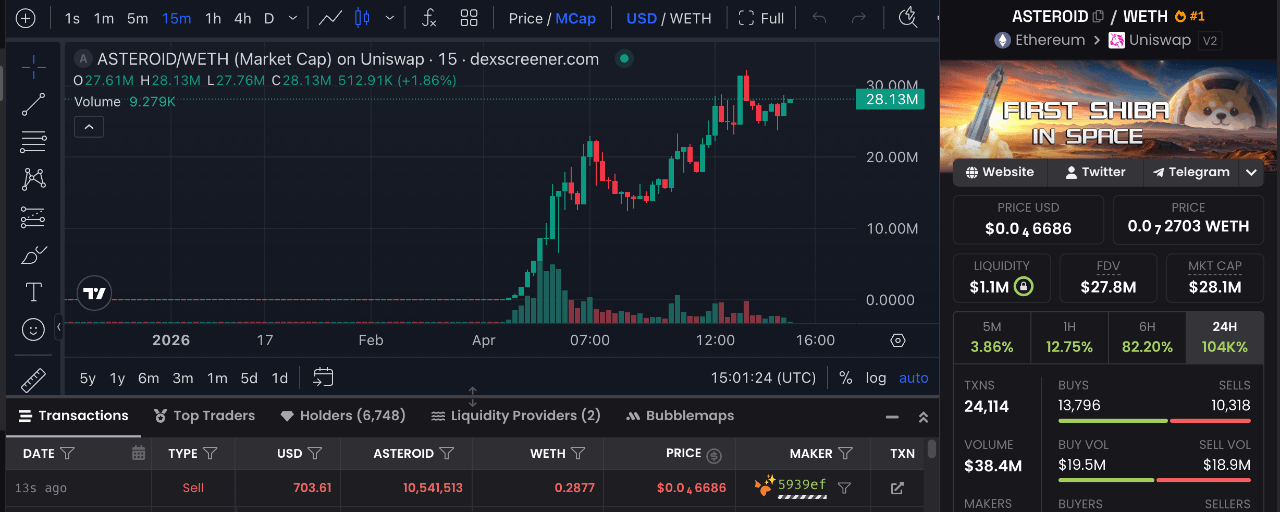Expand the chart style dropdown arrow
Viewport: 1280px width, 512px height.
pyautogui.click(x=389, y=18)
